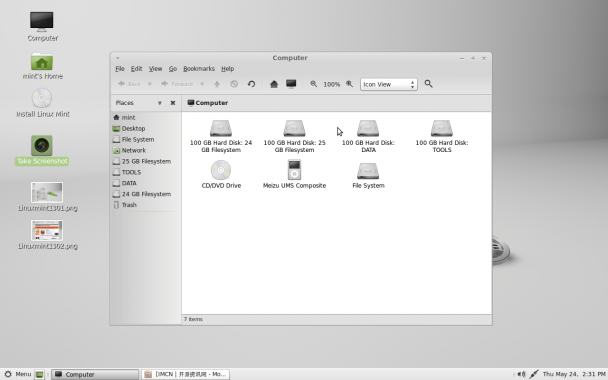Image resolution: width=608 pixels, height=380 pixels.
Task: Click the Forward navigation button
Action: 177,84
